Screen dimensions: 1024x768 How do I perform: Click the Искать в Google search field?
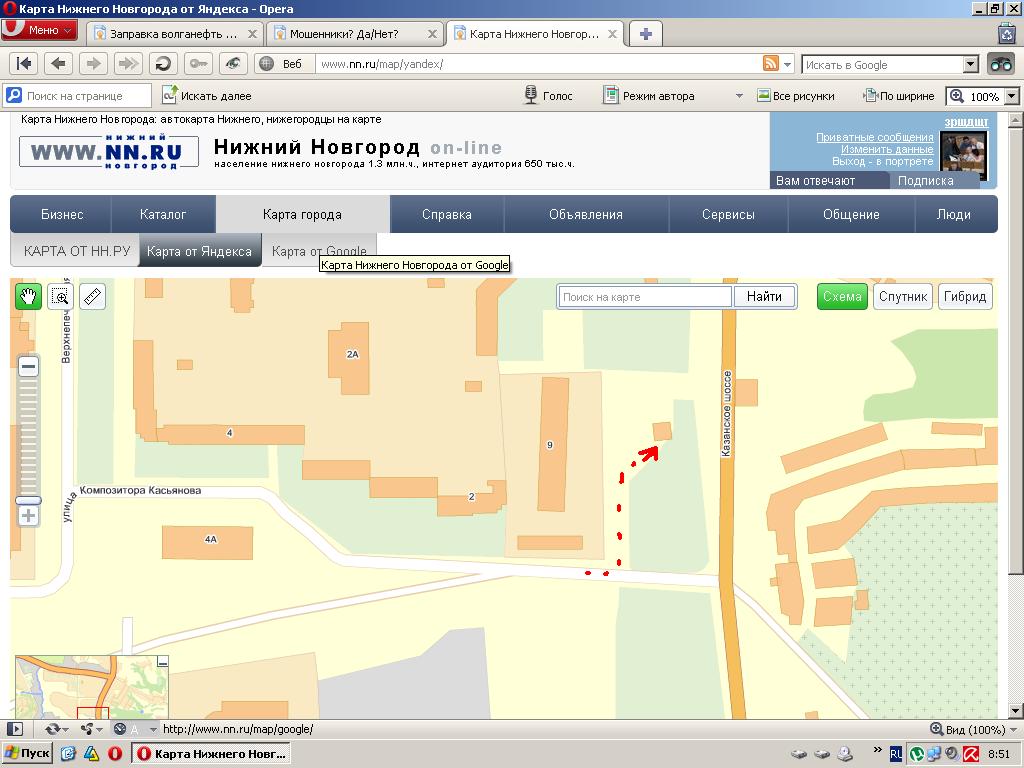(882, 65)
